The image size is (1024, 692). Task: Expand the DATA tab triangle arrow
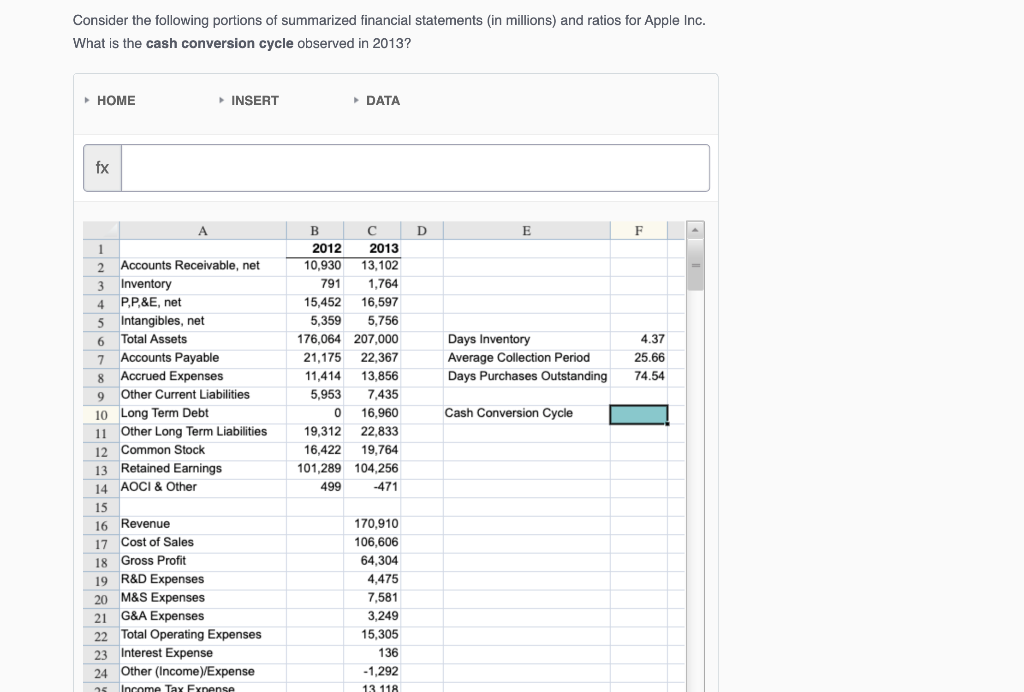(x=356, y=101)
